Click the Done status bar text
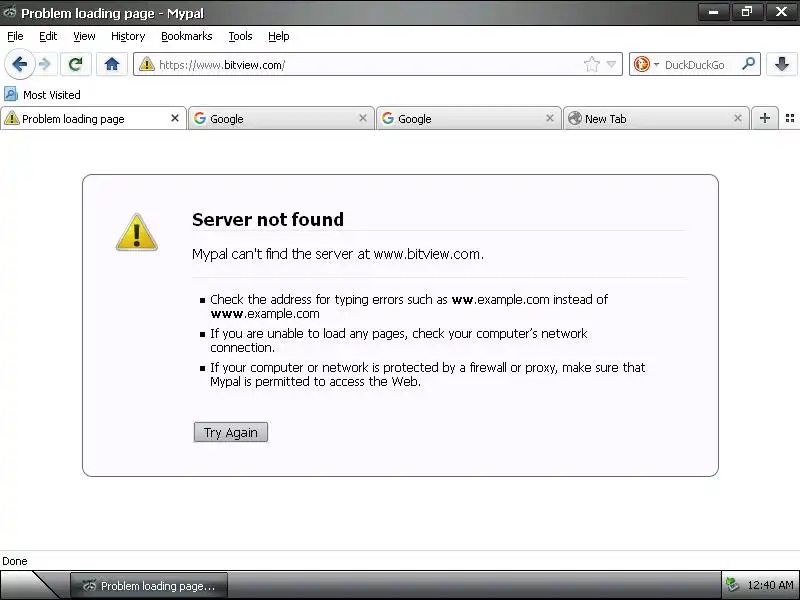This screenshot has height=600, width=800. pos(15,561)
